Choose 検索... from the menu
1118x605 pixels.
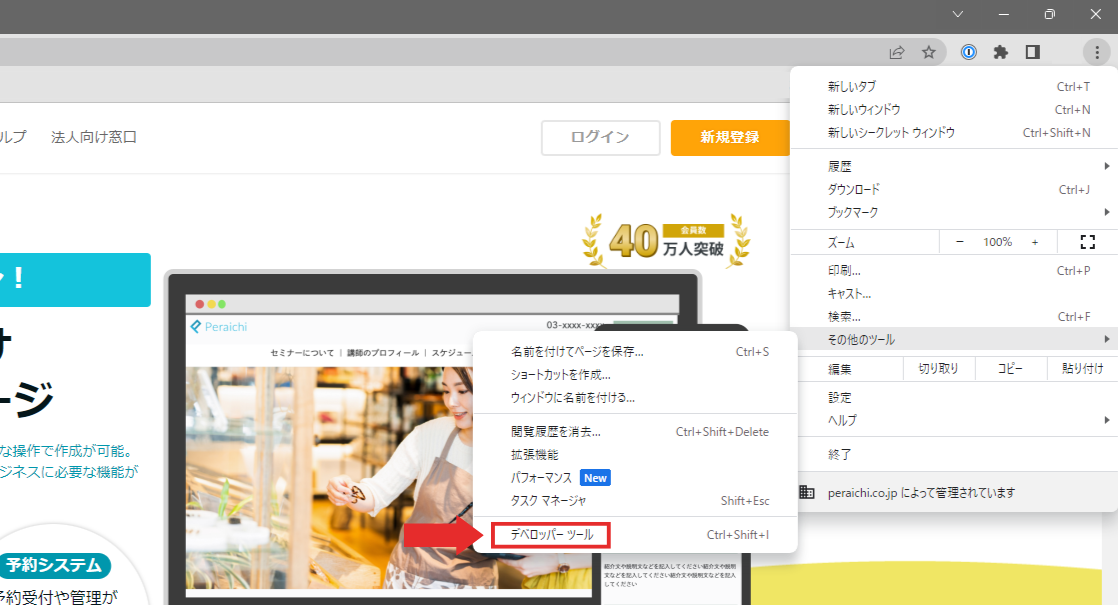pyautogui.click(x=954, y=316)
